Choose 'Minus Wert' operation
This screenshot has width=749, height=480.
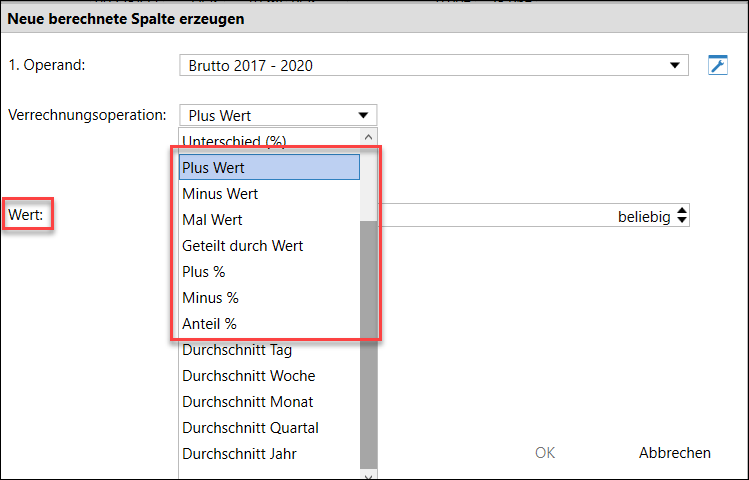pos(269,193)
